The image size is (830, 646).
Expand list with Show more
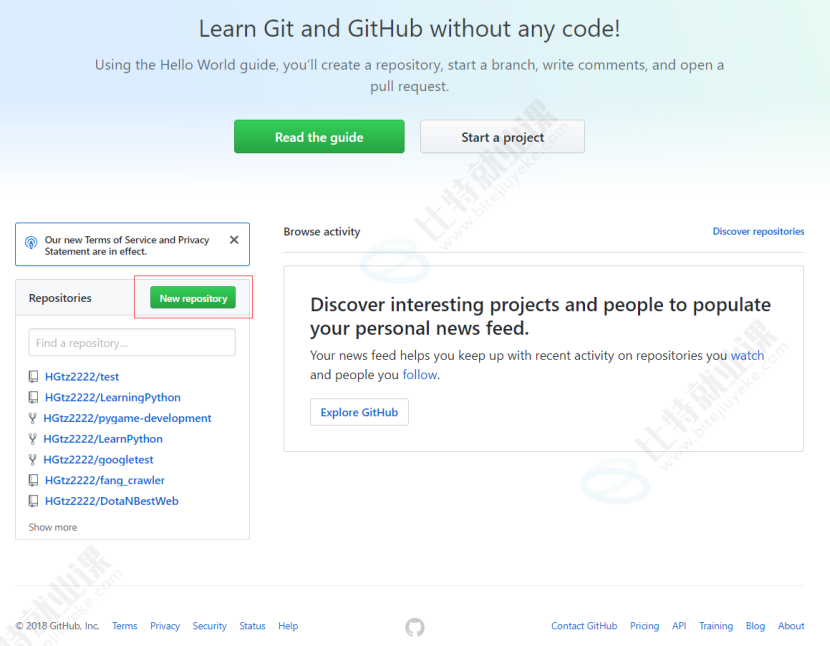point(53,527)
